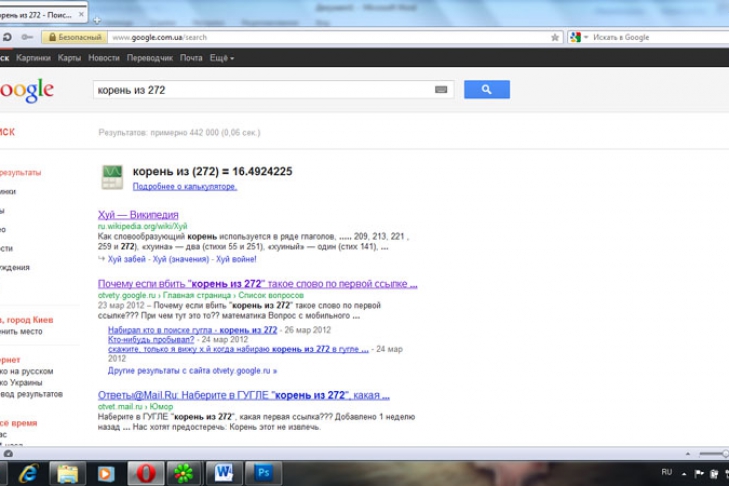Open Internet Explorer from the taskbar
Image resolution: width=729 pixels, height=486 pixels.
tap(29, 472)
